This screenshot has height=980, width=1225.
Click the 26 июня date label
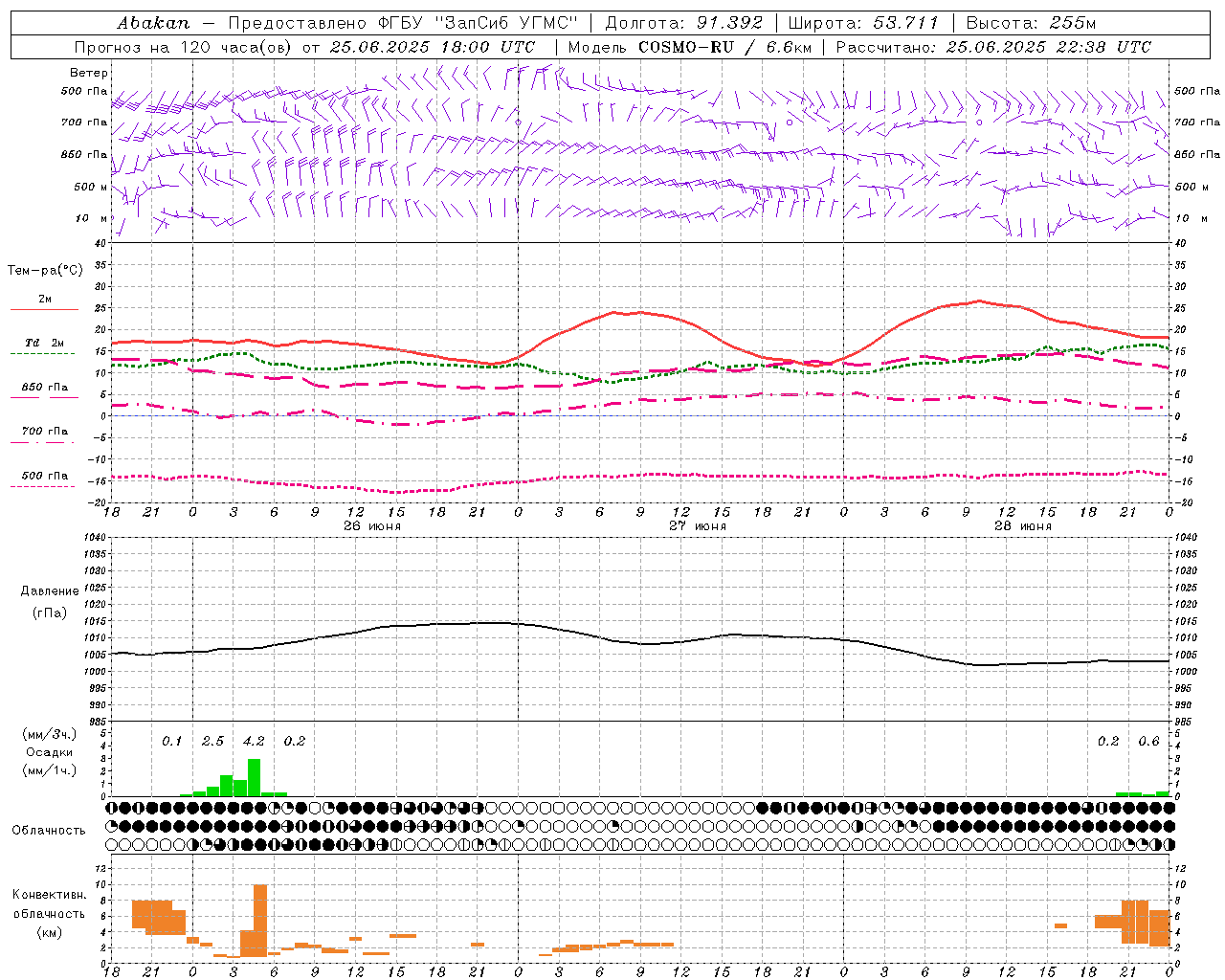[372, 526]
